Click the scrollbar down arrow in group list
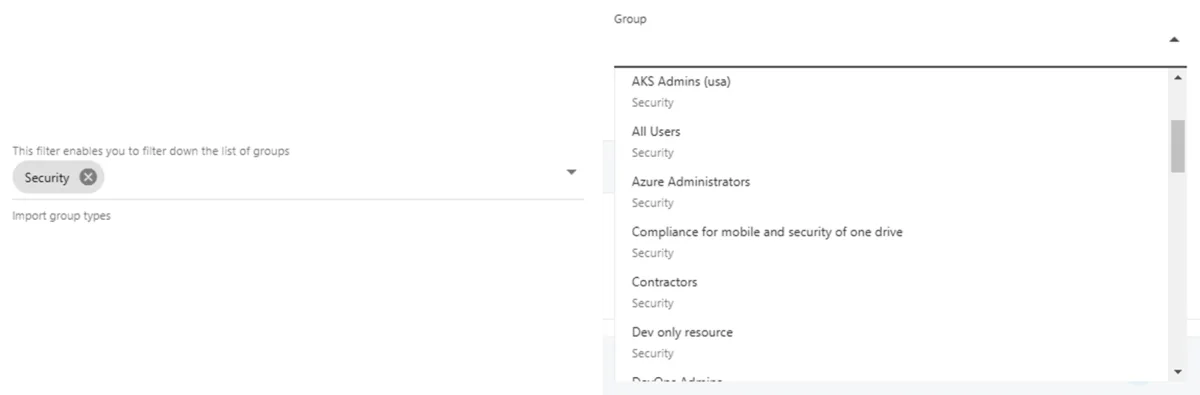 pos(1177,372)
